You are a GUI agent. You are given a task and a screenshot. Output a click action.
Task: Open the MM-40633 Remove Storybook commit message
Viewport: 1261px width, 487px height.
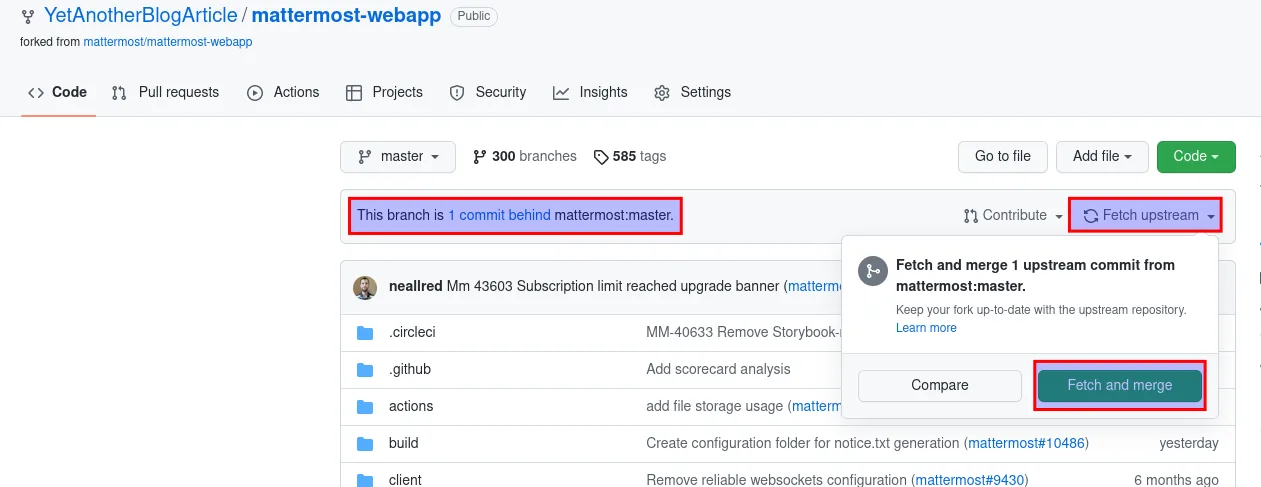[744, 332]
